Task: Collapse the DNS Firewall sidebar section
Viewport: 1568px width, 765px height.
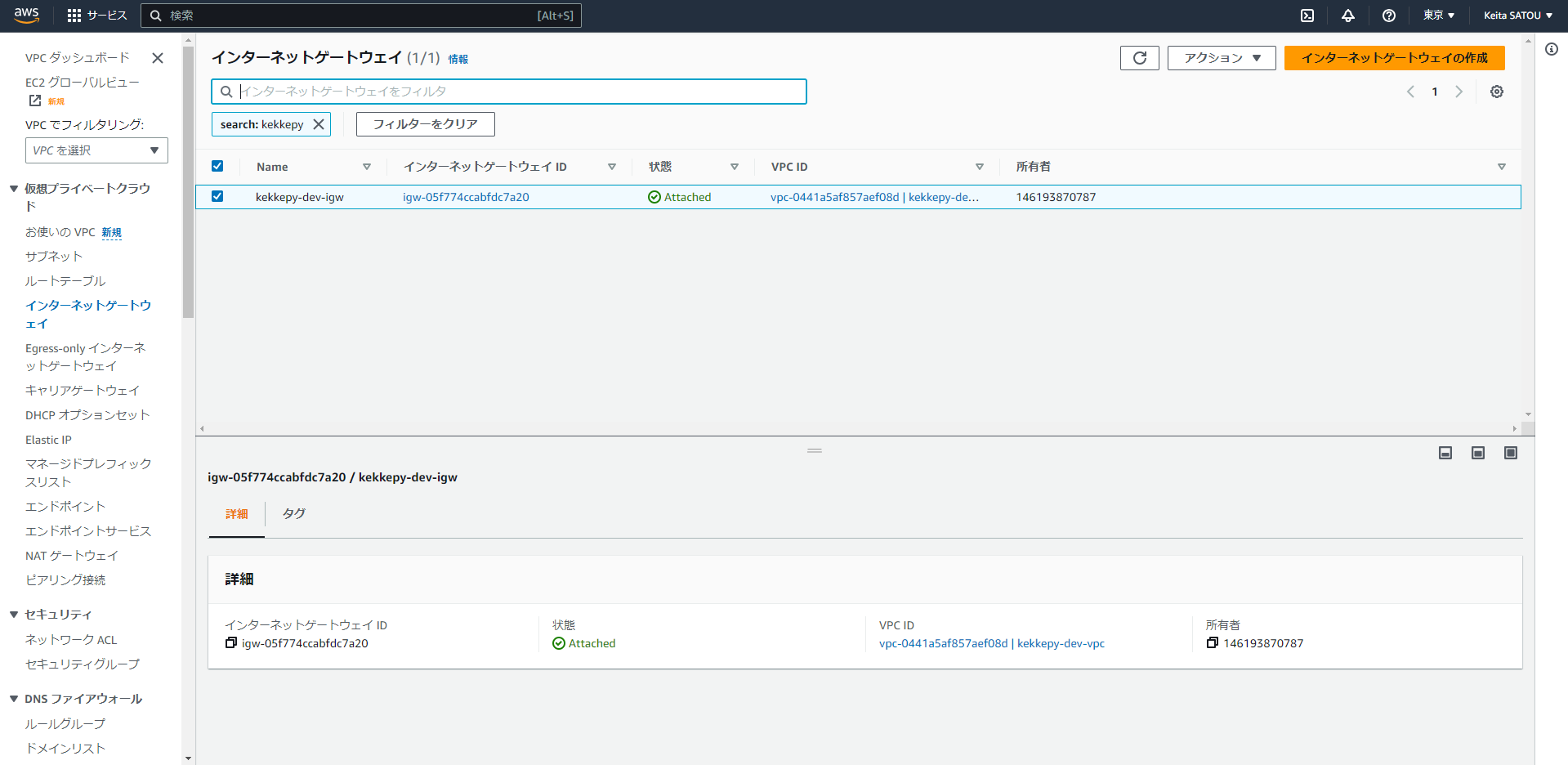Action: point(14,699)
